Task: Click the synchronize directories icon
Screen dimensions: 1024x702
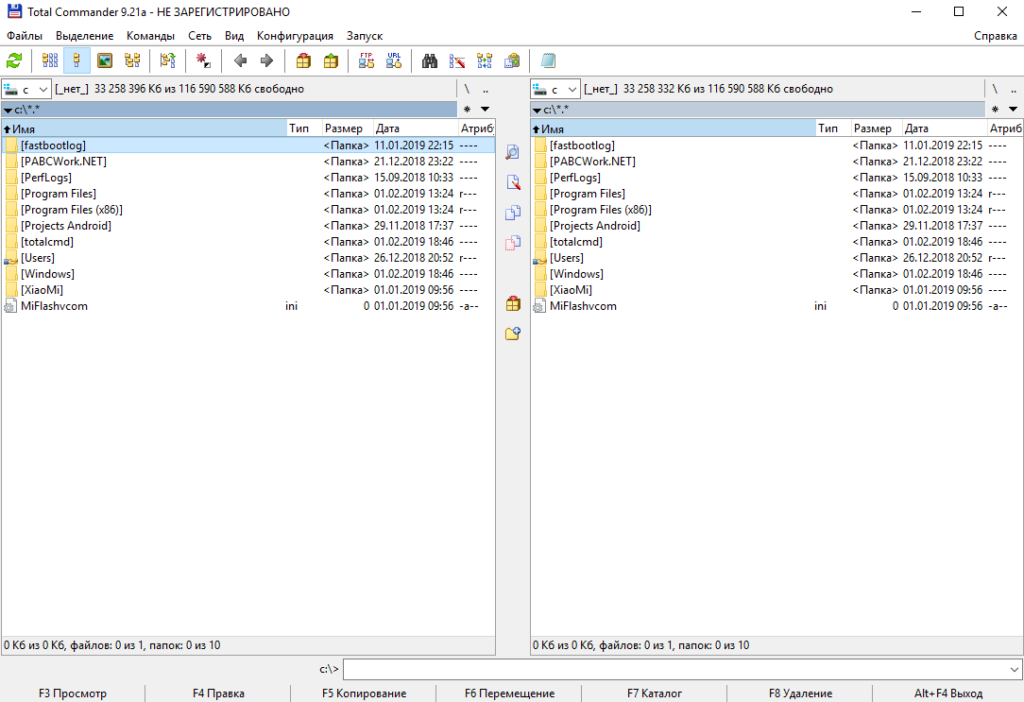Action: [x=485, y=61]
